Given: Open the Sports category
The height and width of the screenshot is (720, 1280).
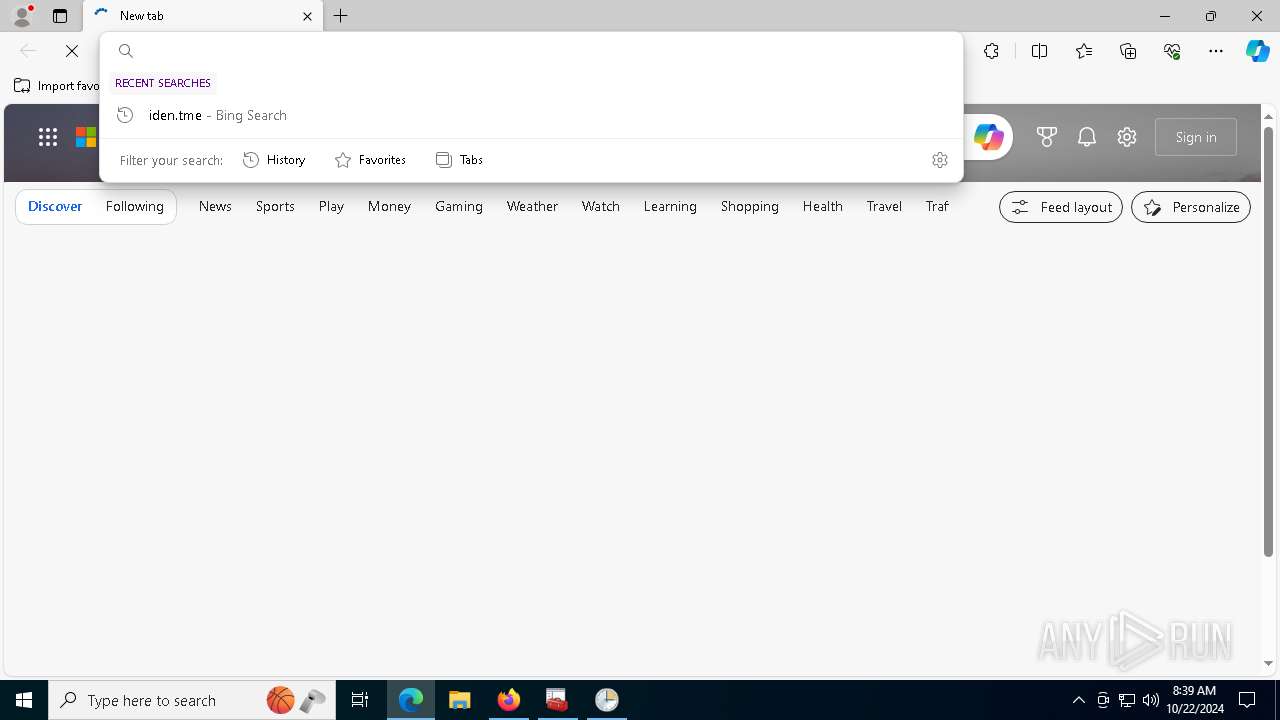Looking at the screenshot, I should [275, 206].
